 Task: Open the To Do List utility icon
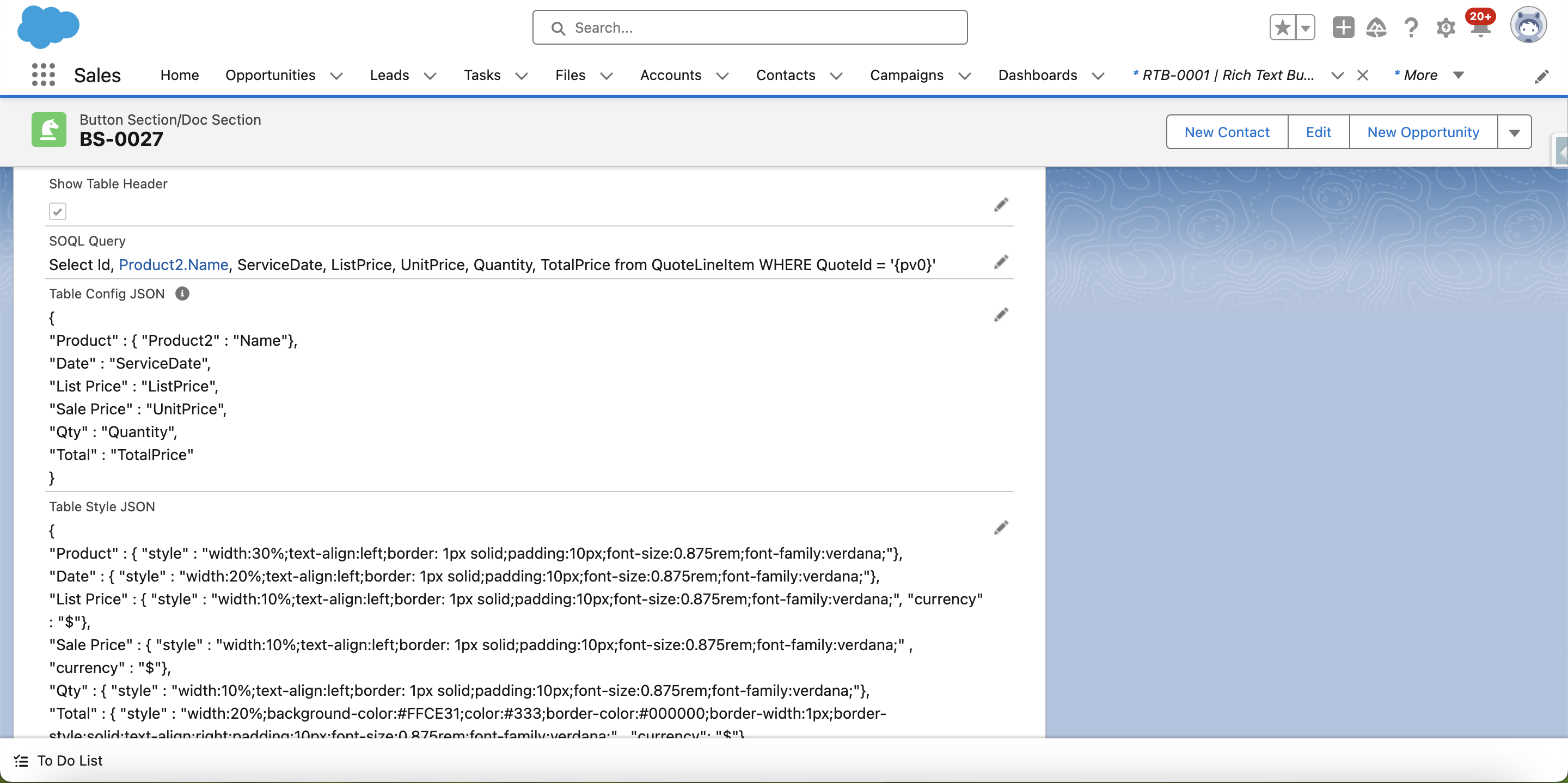21,761
